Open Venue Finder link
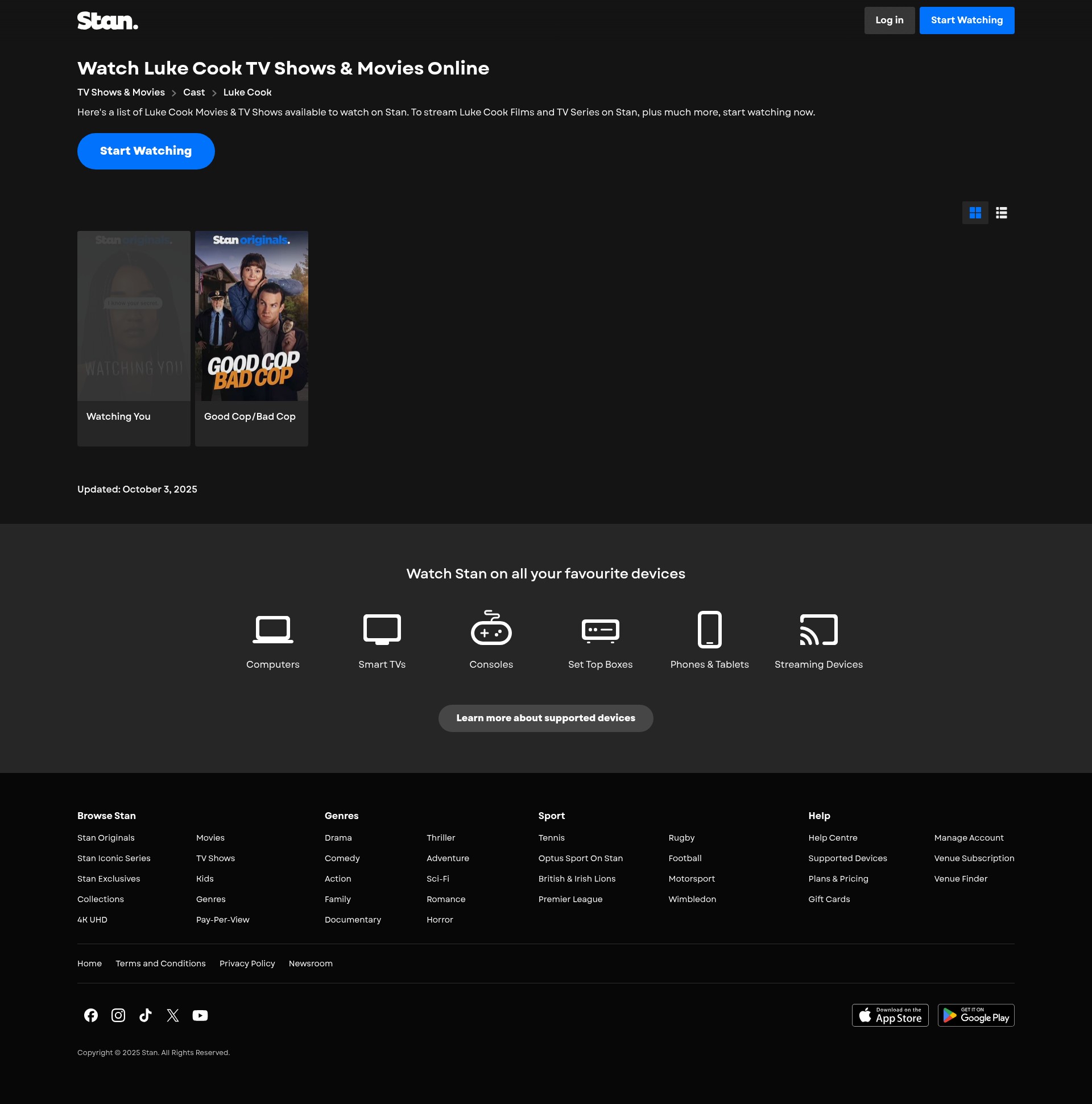The width and height of the screenshot is (1092, 1104). point(961,879)
